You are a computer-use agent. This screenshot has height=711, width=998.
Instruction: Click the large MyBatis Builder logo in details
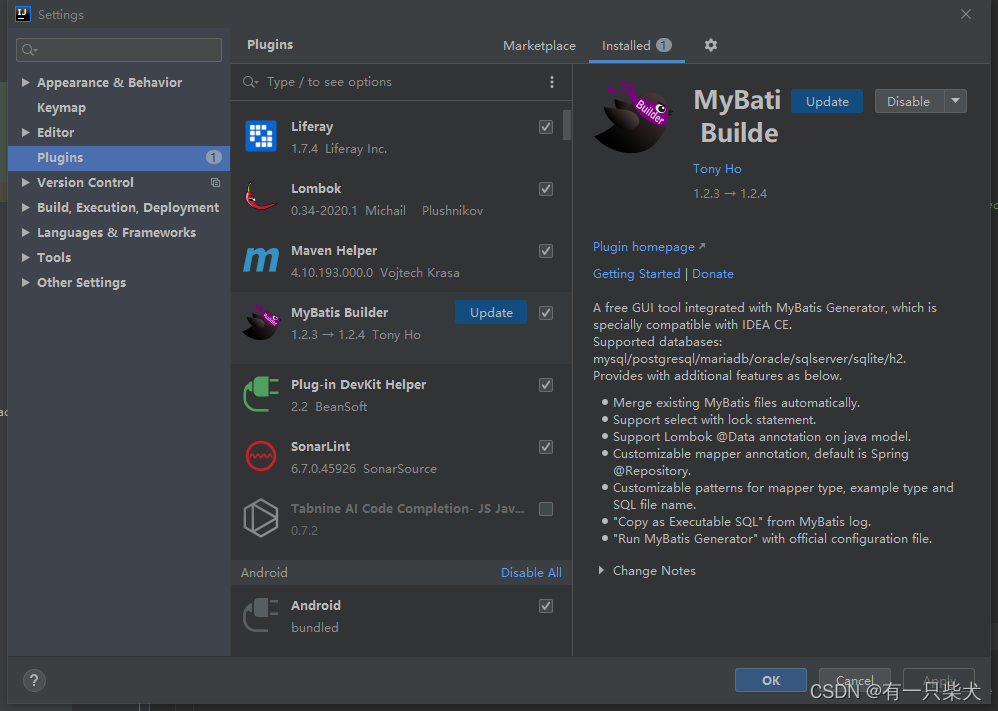coord(633,117)
